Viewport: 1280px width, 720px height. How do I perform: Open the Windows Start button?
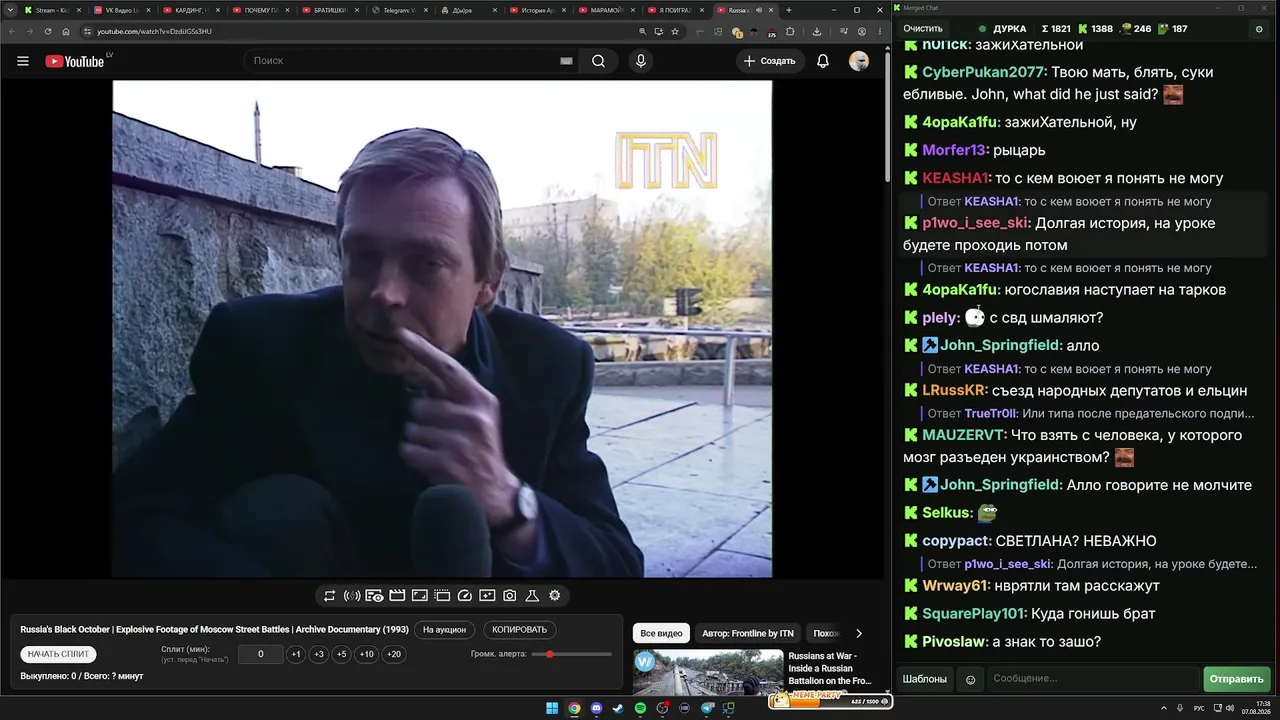552,708
